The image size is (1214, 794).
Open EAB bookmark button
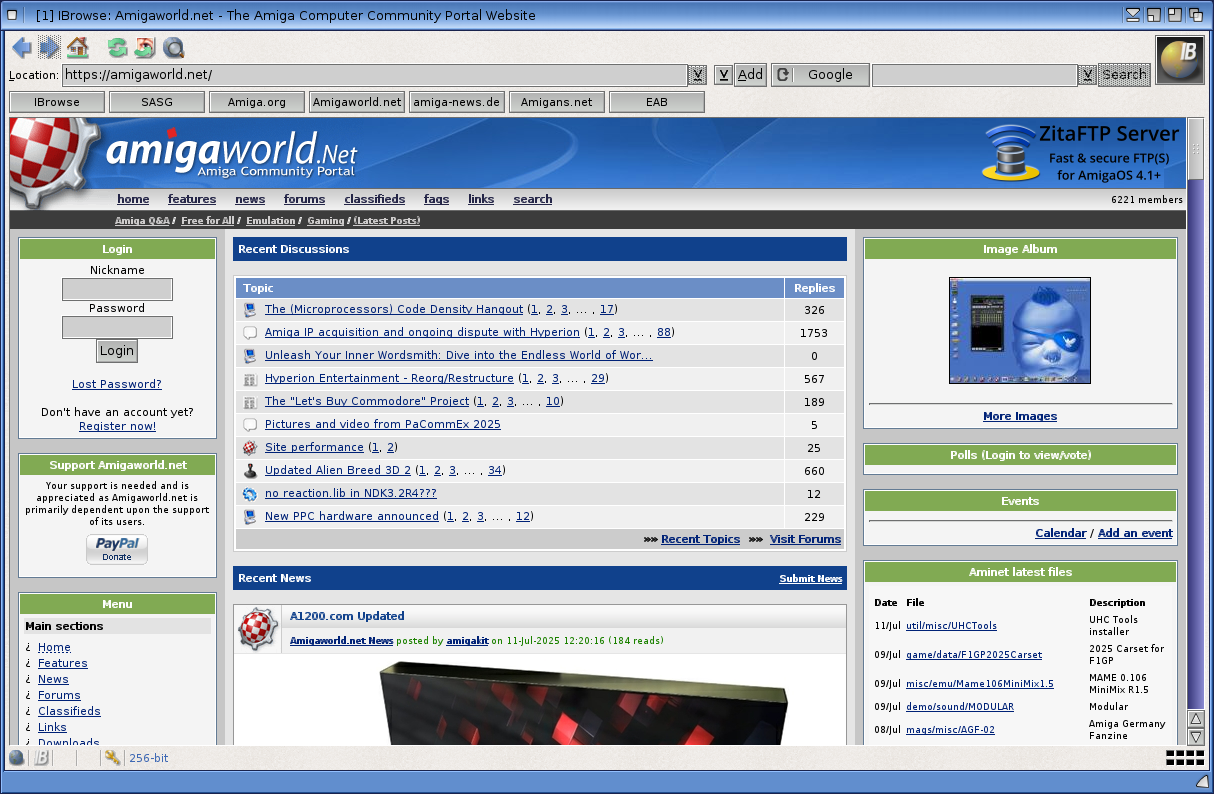coord(657,102)
